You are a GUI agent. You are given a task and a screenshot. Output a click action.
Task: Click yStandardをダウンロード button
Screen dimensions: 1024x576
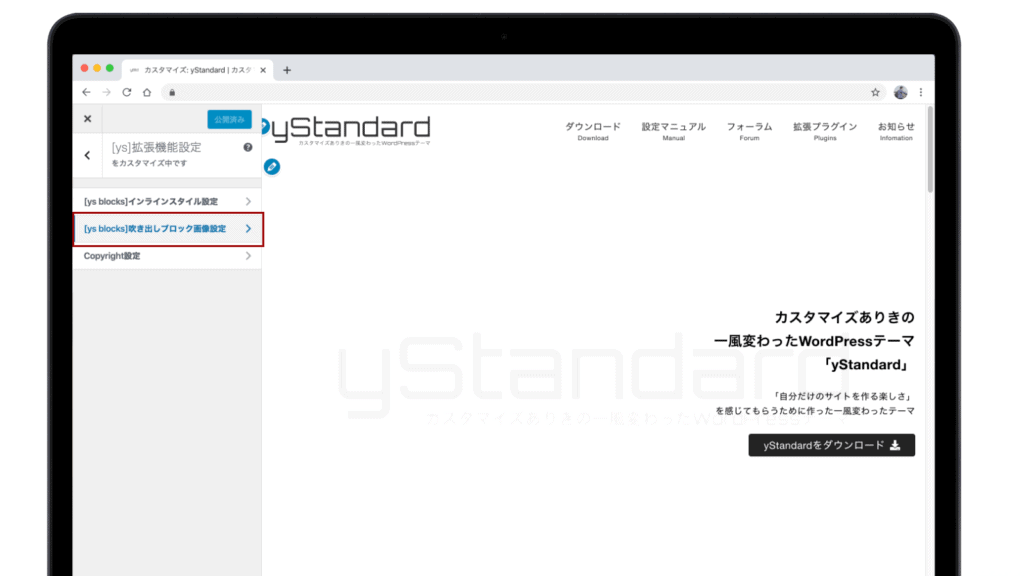tap(831, 445)
